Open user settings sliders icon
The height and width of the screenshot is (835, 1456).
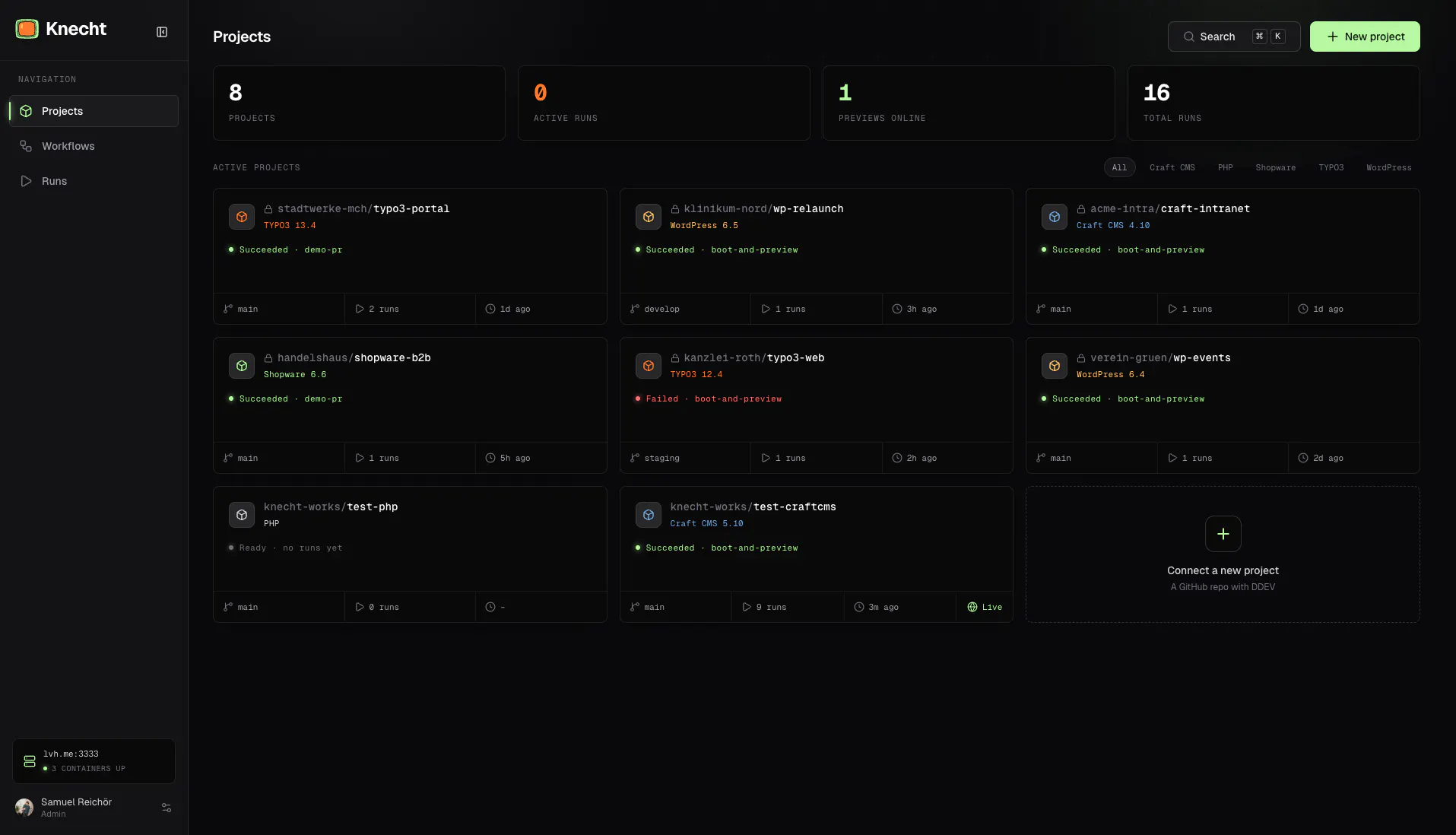click(167, 808)
